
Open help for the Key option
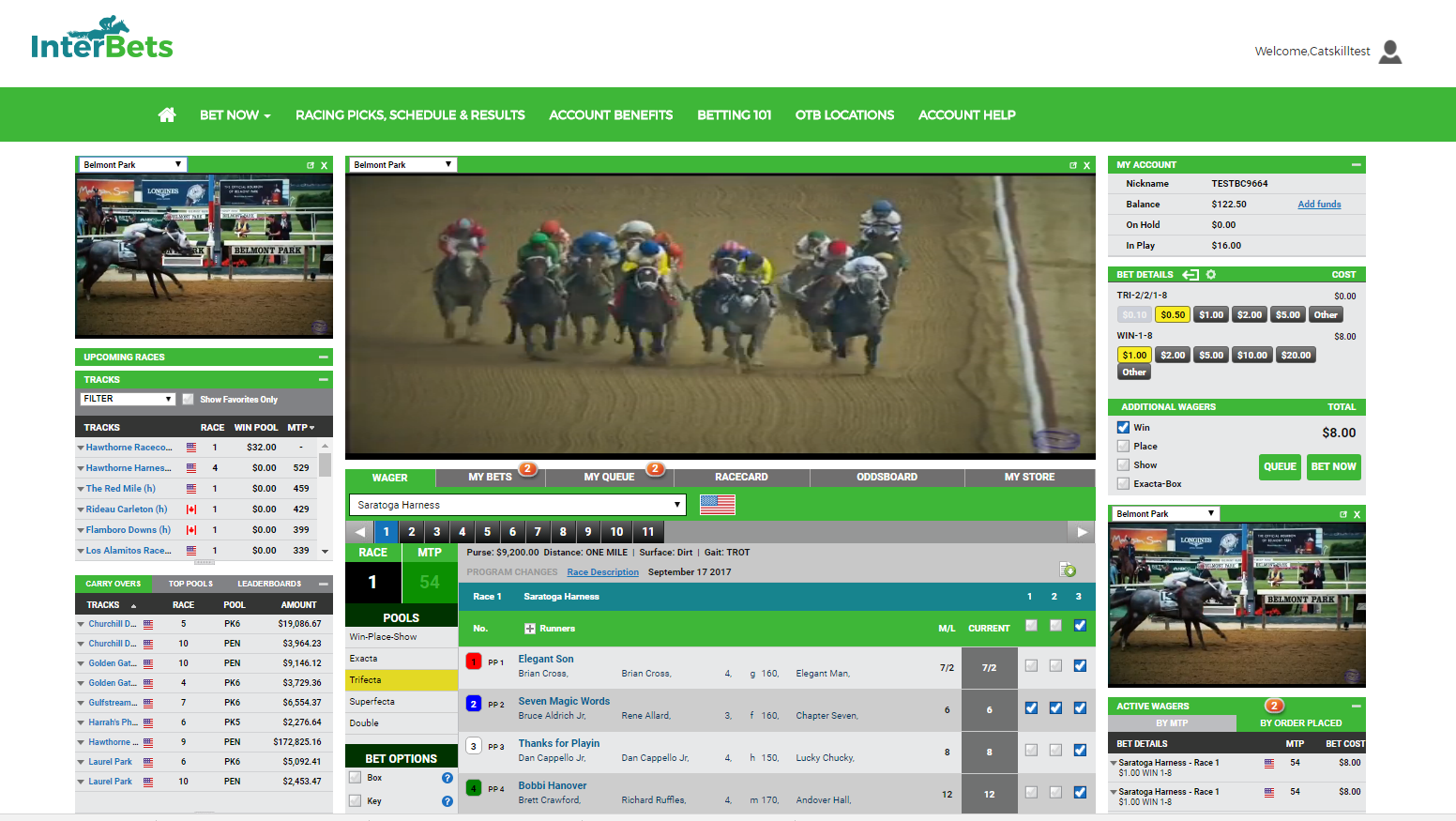click(447, 801)
